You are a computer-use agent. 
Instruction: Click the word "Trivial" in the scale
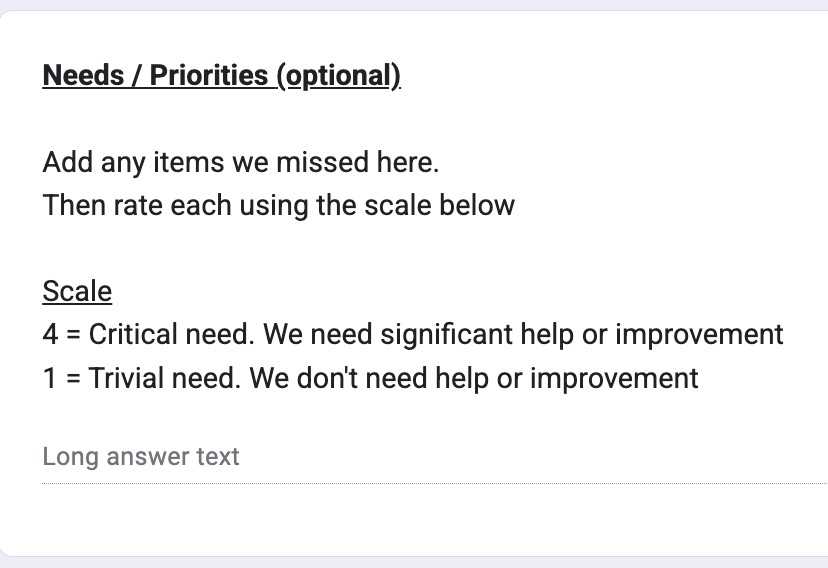[x=122, y=378]
